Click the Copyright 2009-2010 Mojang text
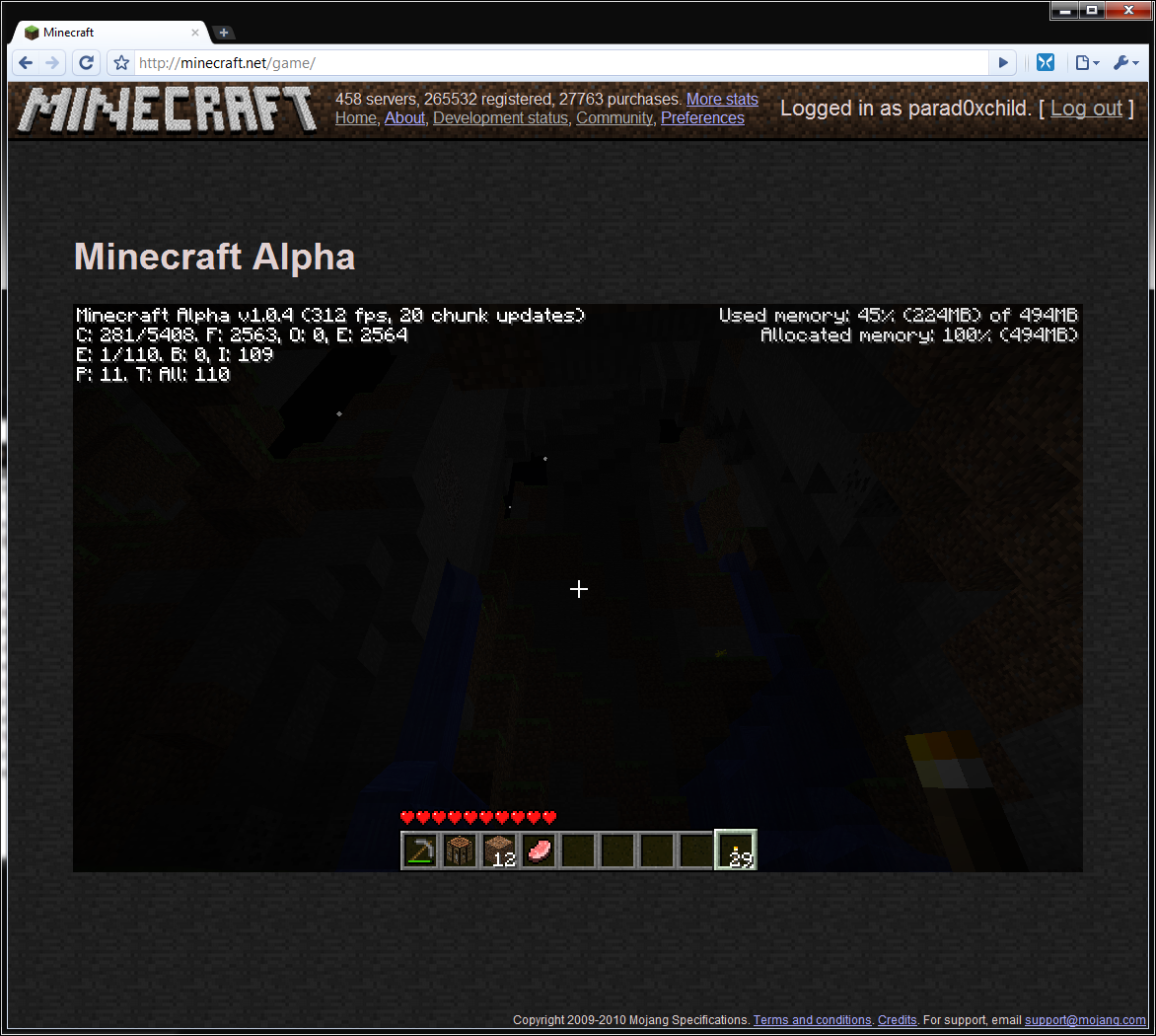Screen dimensions: 1156x1036 click(631, 1020)
